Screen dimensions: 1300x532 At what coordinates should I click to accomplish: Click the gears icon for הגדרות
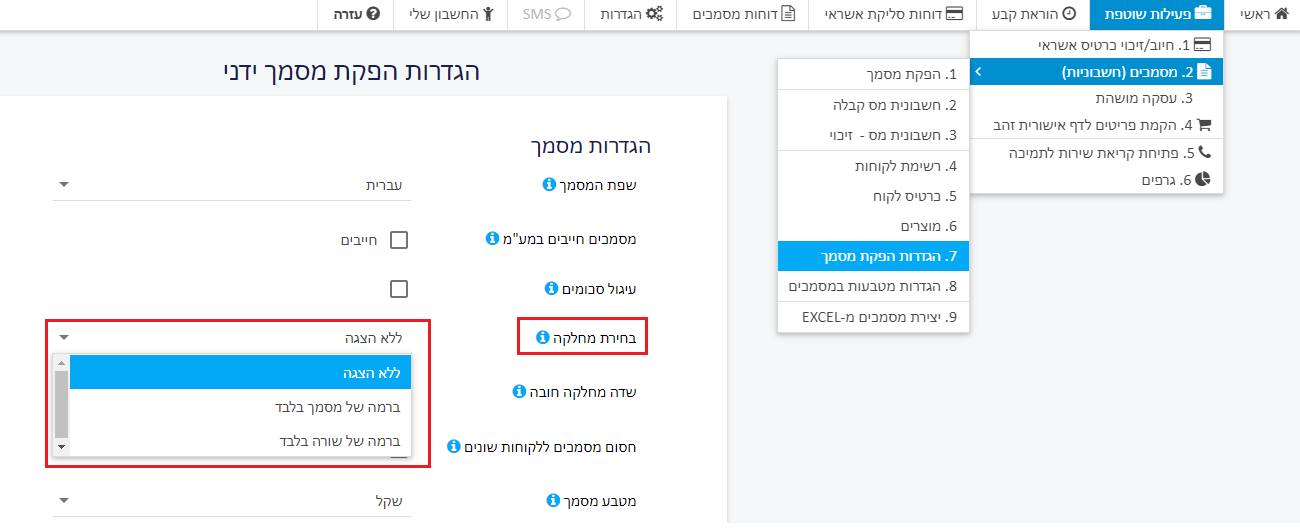655,14
